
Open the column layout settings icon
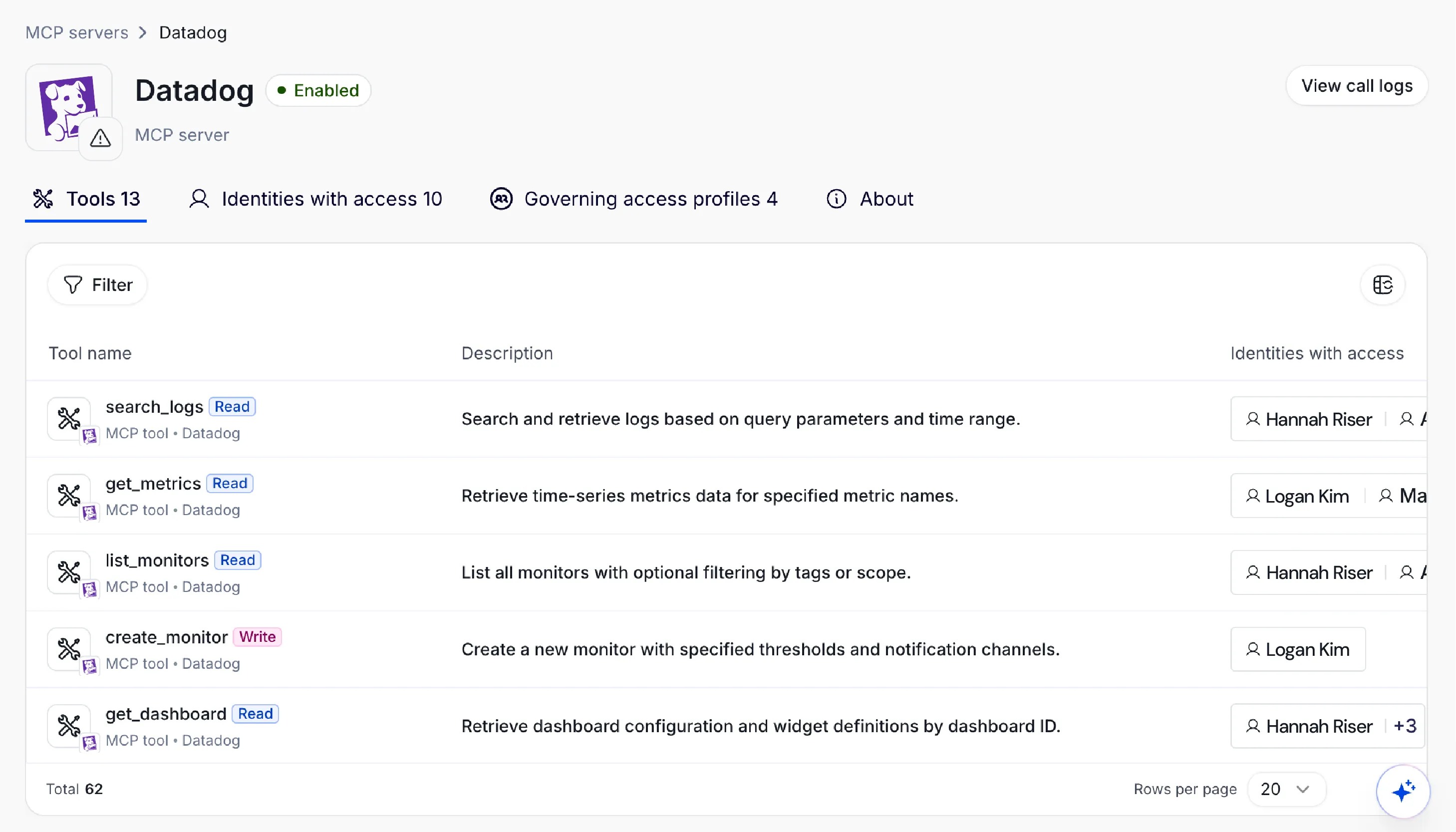pyautogui.click(x=1383, y=284)
